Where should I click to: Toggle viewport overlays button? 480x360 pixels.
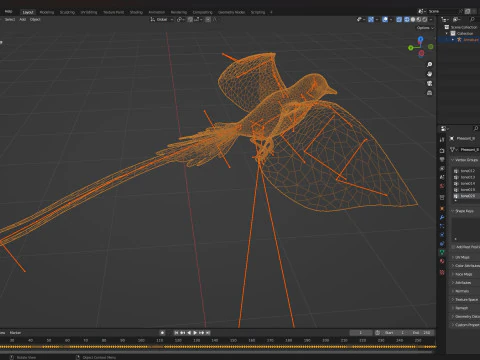point(385,20)
